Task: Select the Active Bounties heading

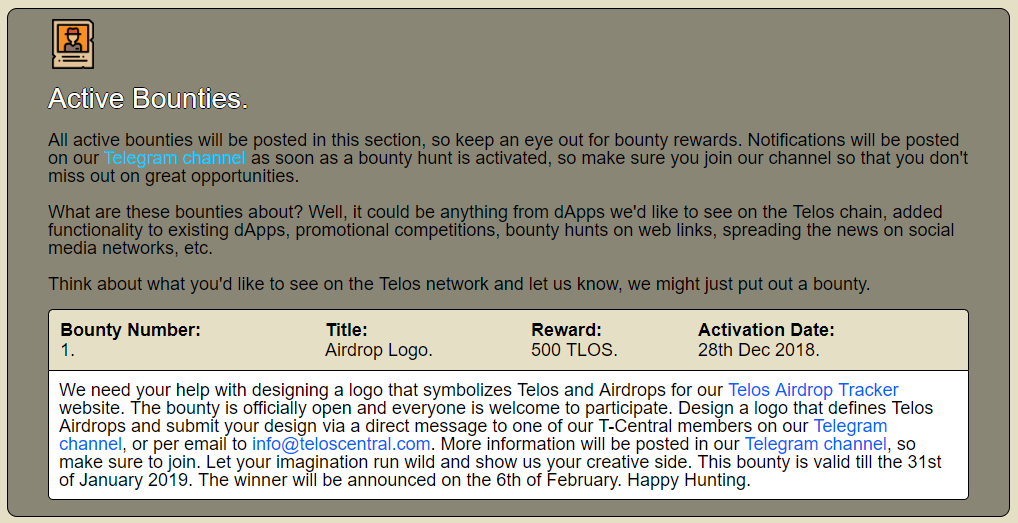Action: coord(148,99)
